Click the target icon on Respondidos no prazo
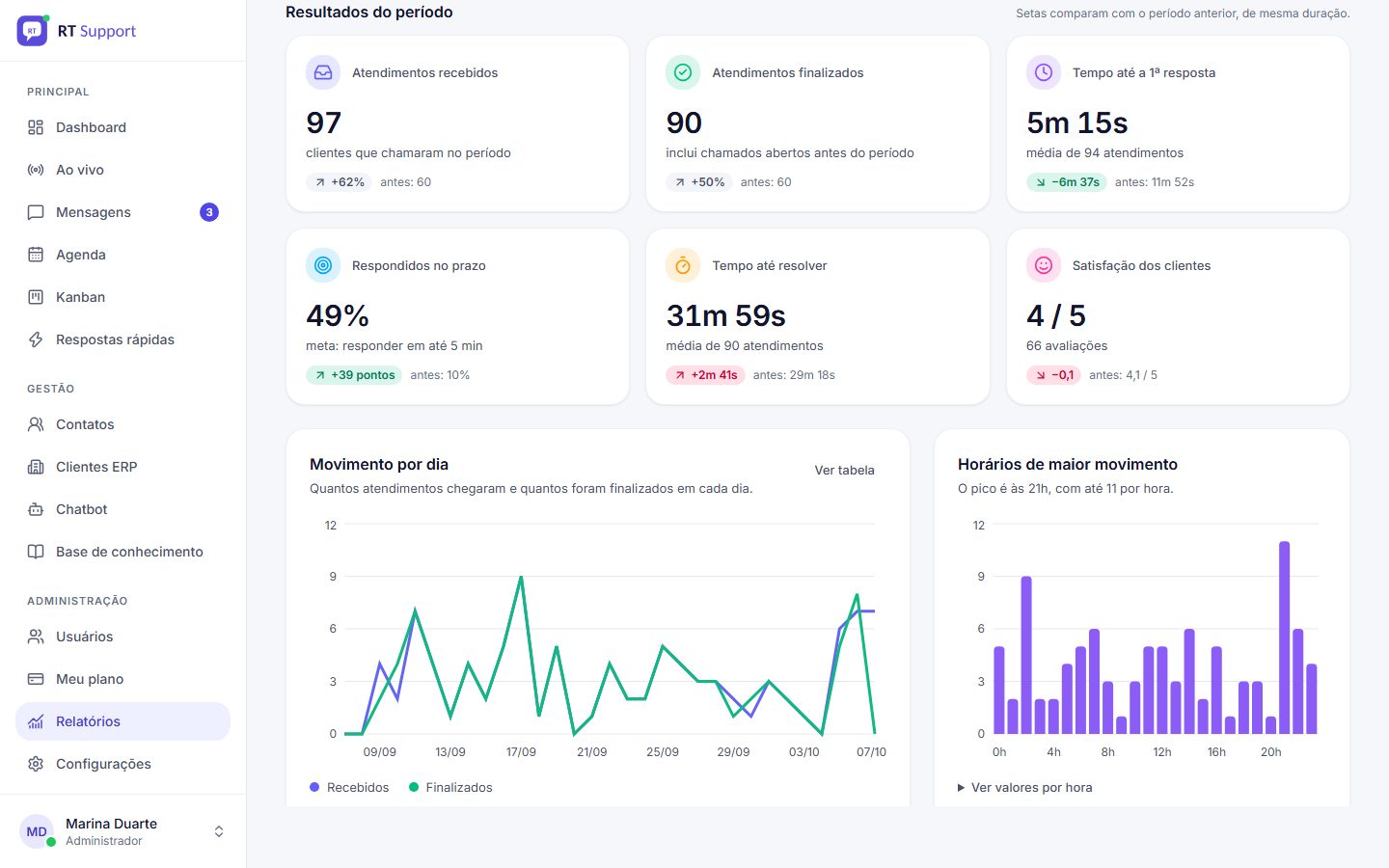 coord(323,265)
